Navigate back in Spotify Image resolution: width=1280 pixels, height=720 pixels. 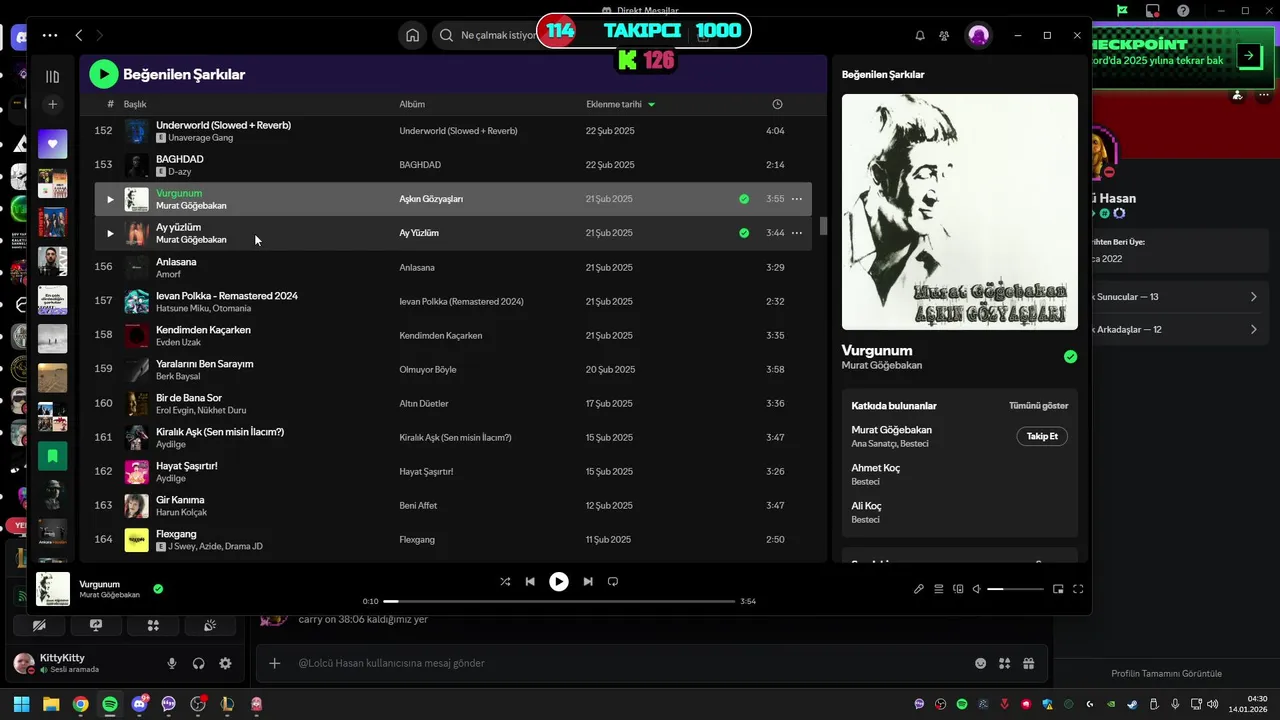click(x=79, y=35)
